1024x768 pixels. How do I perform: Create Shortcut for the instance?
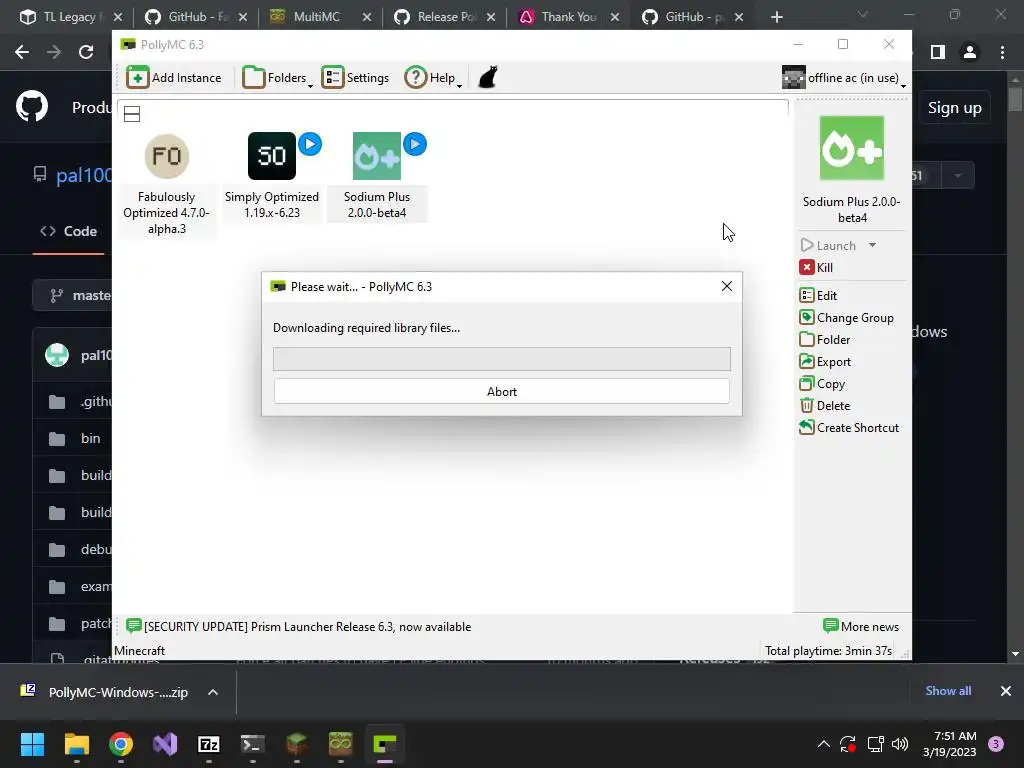click(850, 428)
